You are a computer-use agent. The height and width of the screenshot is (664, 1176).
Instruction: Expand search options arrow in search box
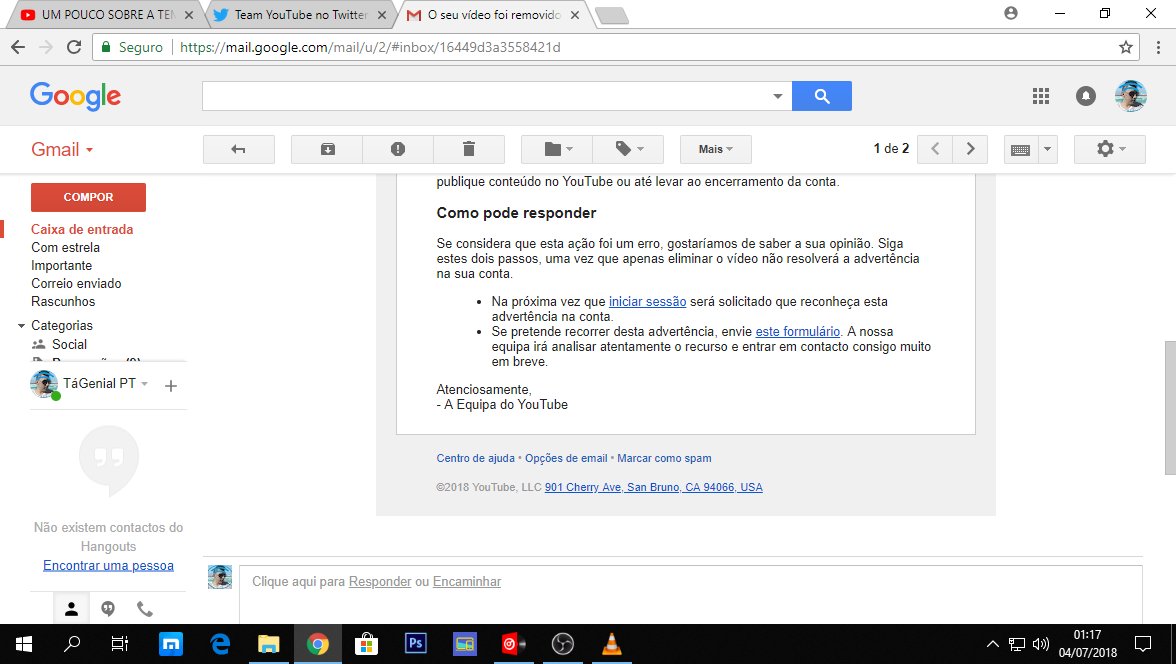778,96
